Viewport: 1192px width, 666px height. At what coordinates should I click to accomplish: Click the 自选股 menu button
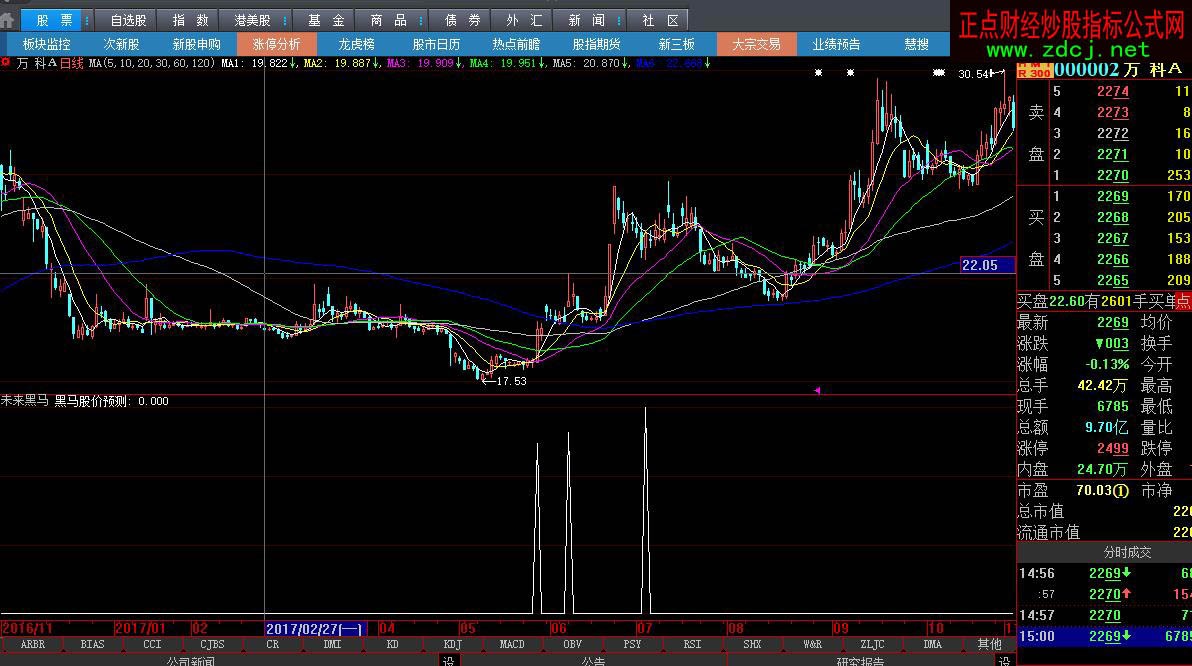(127, 20)
